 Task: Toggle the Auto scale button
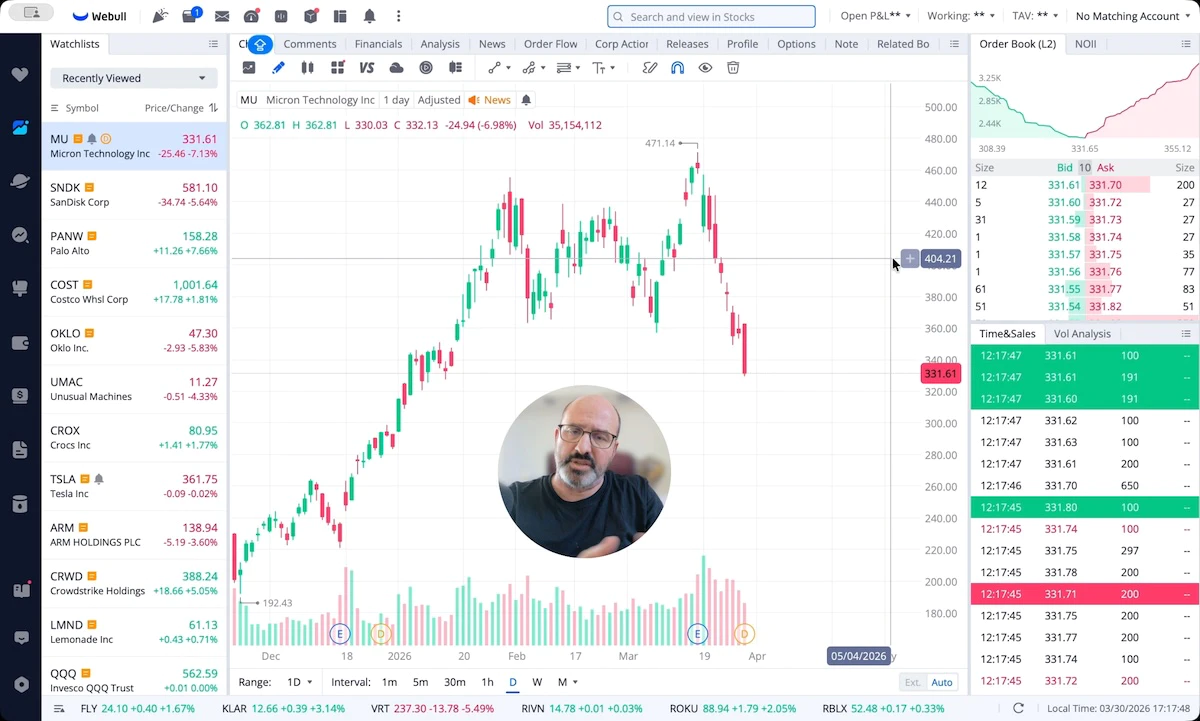942,682
